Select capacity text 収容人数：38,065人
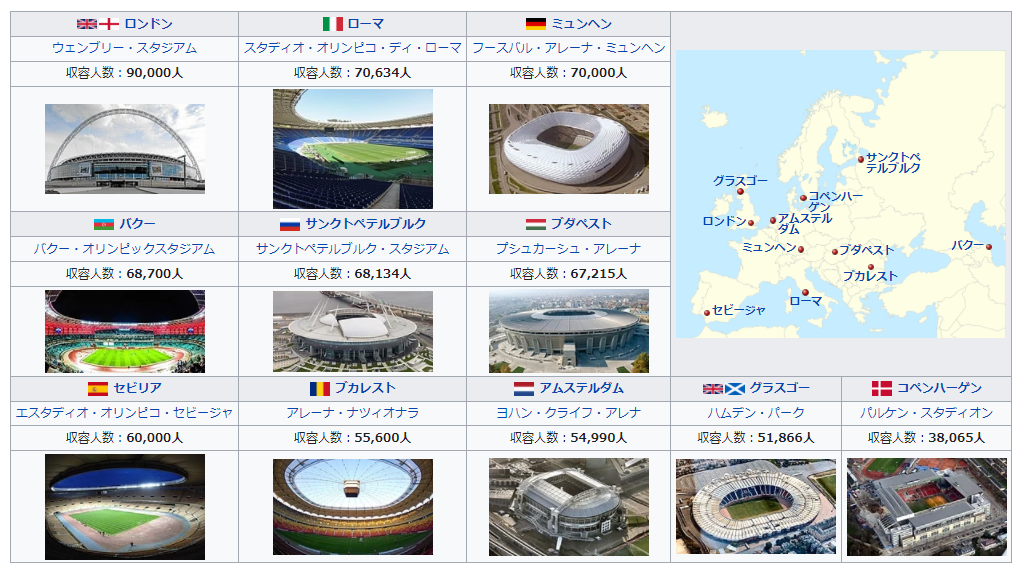Image resolution: width=1027 pixels, height=575 pixels. pos(927,438)
